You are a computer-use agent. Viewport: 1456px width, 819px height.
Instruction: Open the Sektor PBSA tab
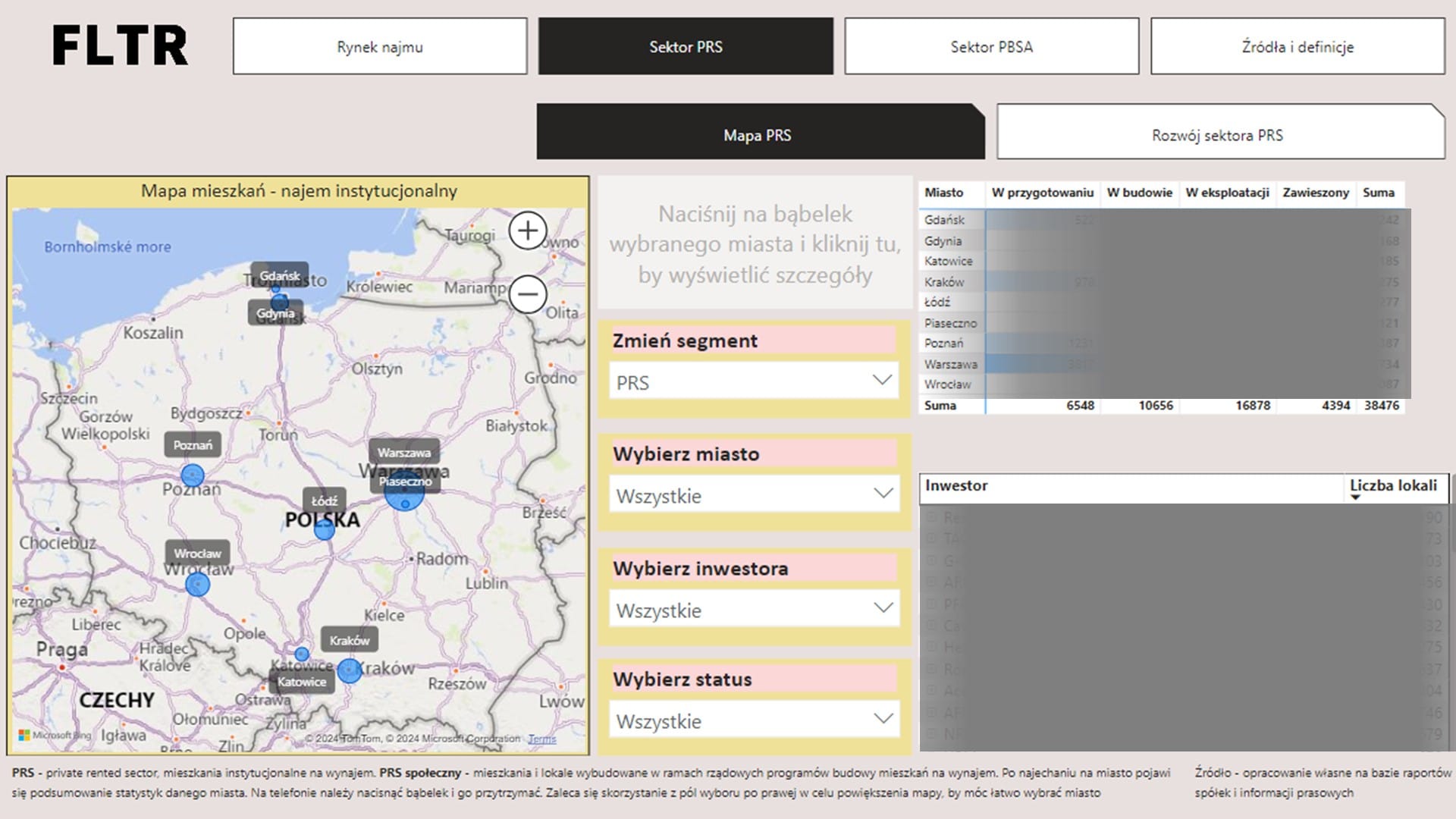point(991,47)
